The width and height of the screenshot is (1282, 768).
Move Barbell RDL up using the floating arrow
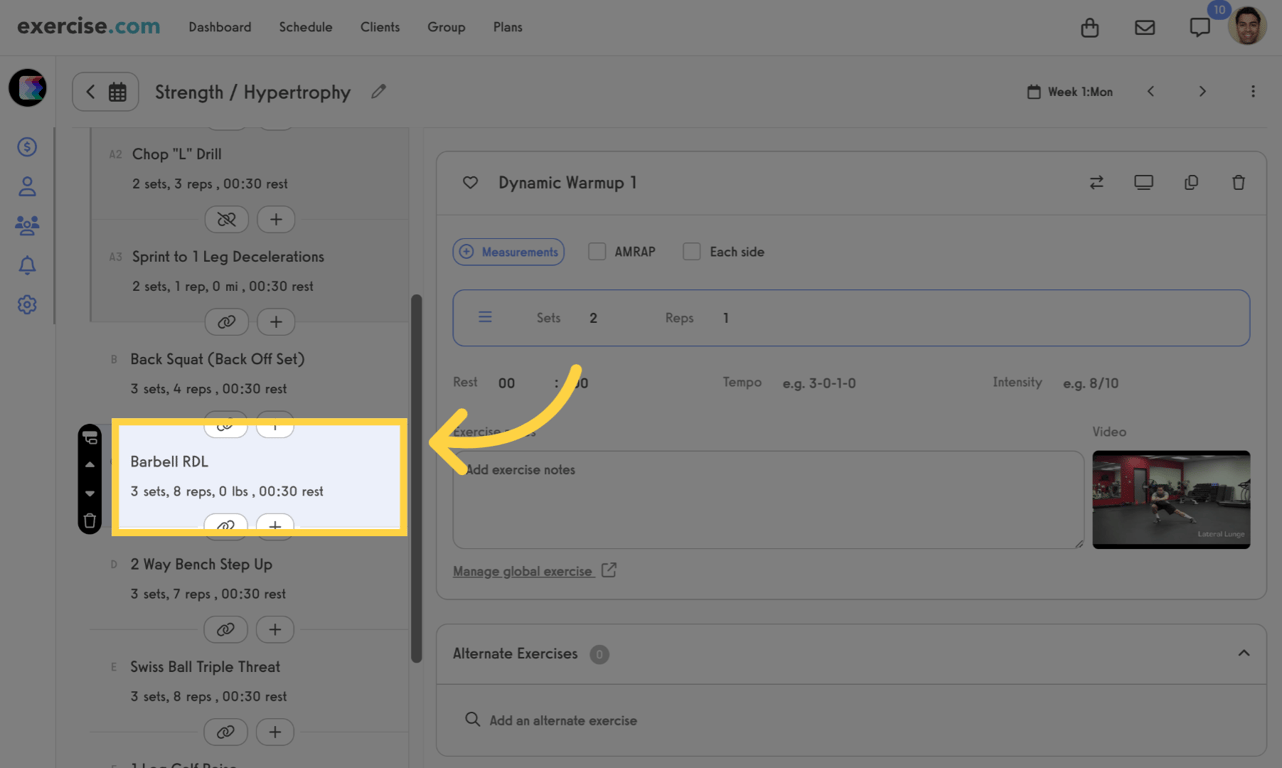tap(89, 462)
